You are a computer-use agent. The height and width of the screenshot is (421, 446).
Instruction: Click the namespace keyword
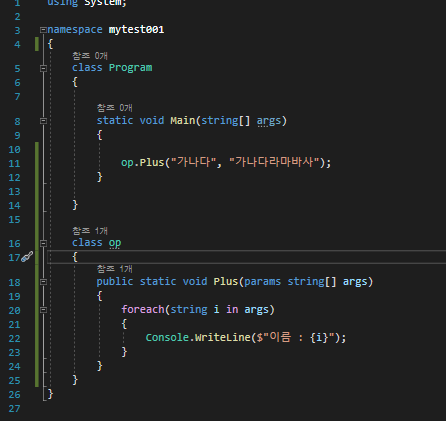click(x=75, y=30)
